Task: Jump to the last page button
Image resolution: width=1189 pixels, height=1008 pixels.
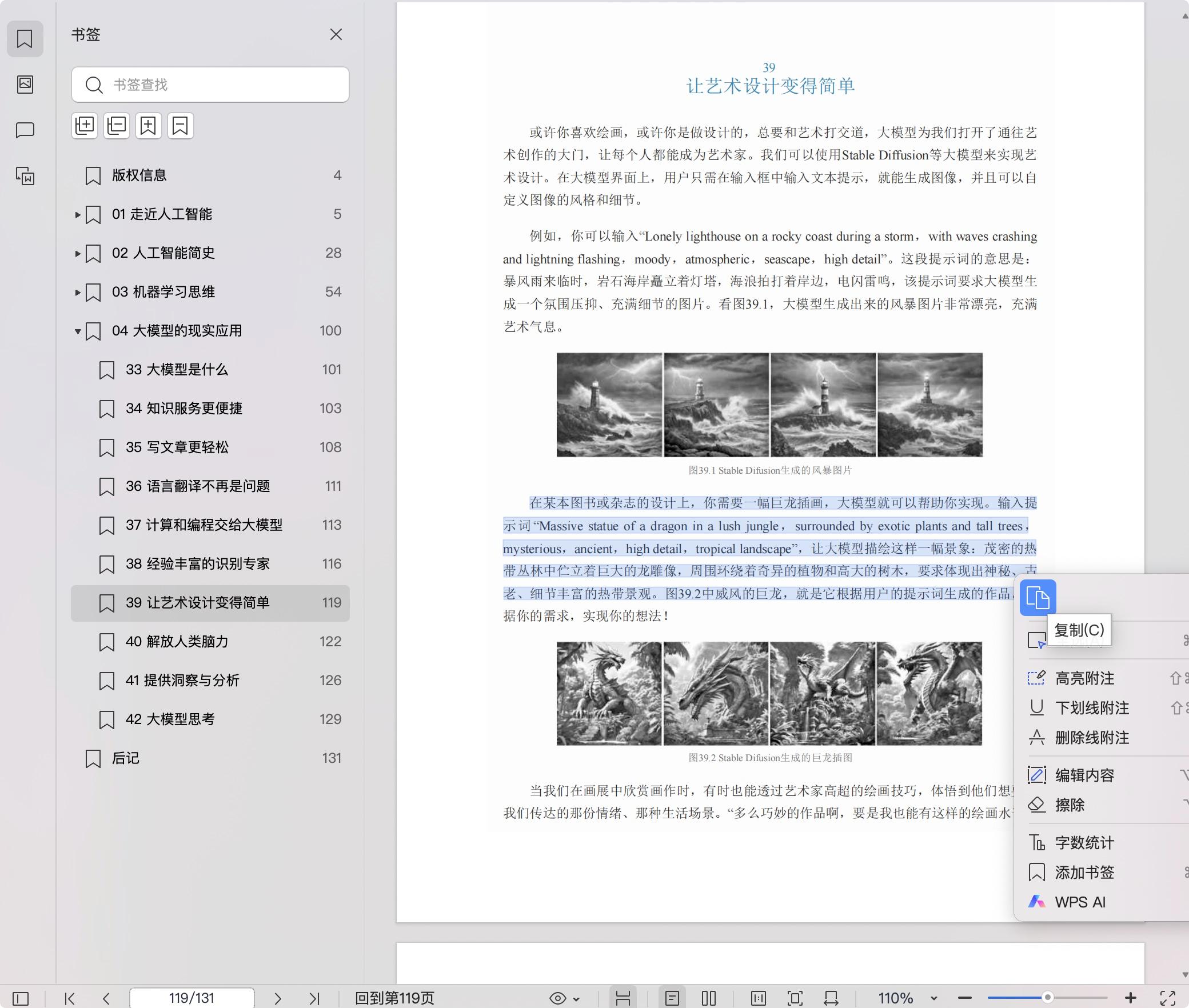Action: coord(314,998)
